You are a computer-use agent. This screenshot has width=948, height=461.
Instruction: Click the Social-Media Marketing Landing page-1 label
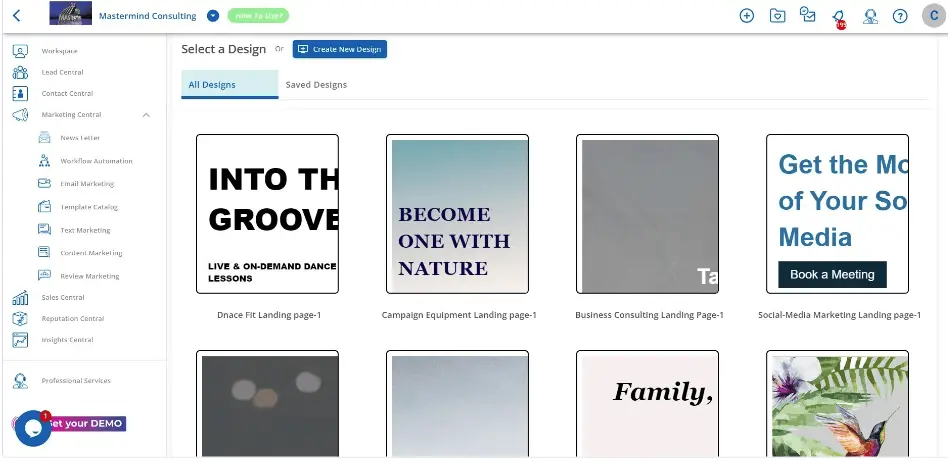click(839, 315)
